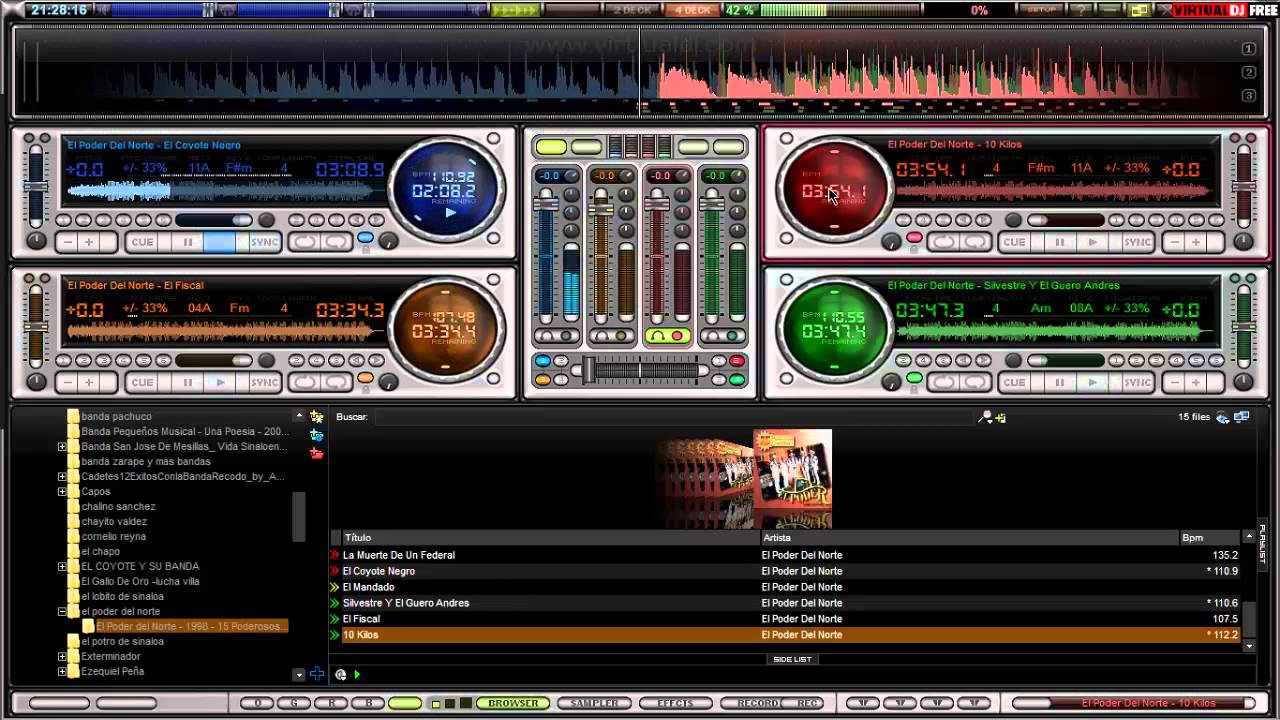Pause the El Fiscal deck
The width and height of the screenshot is (1280, 720).
(x=187, y=382)
